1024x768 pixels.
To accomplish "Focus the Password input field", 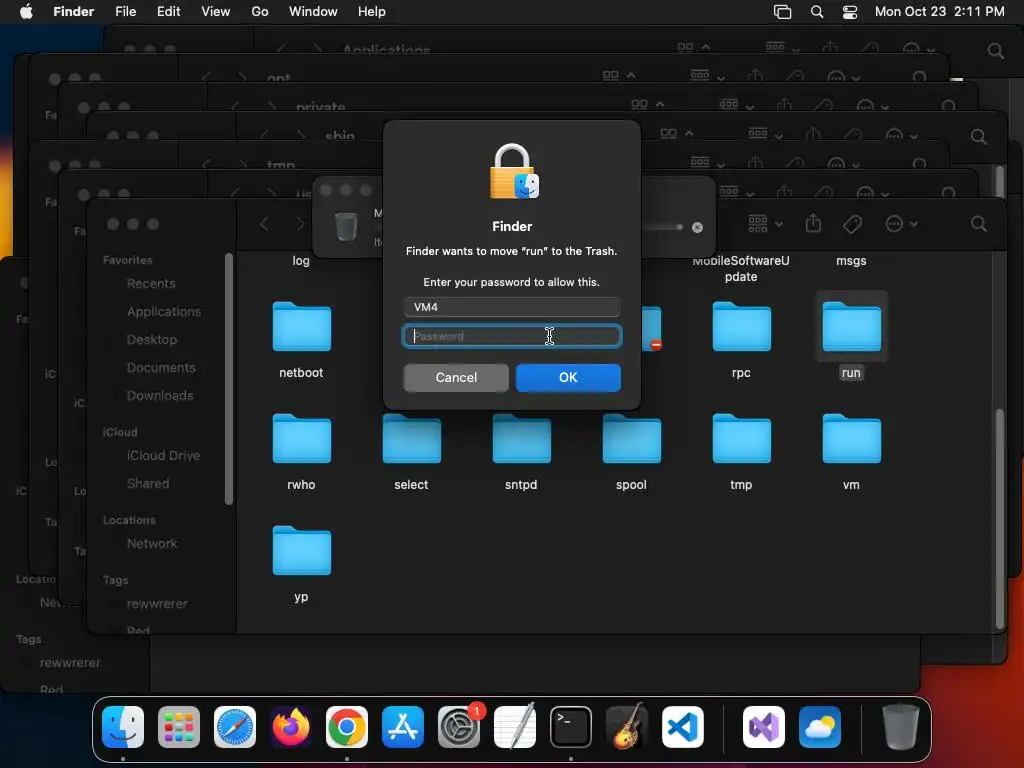I will click(512, 336).
